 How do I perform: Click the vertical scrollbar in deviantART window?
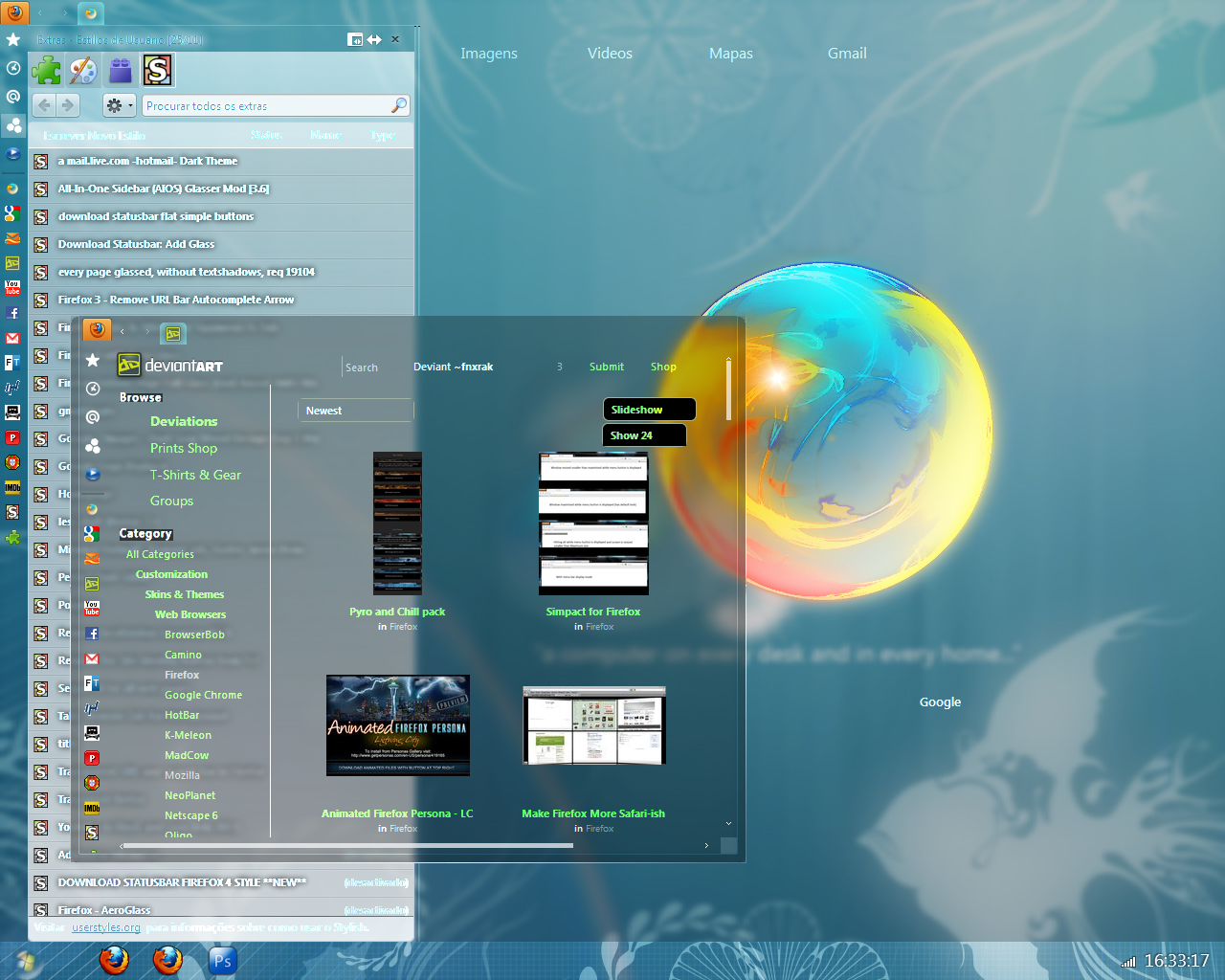click(x=728, y=390)
